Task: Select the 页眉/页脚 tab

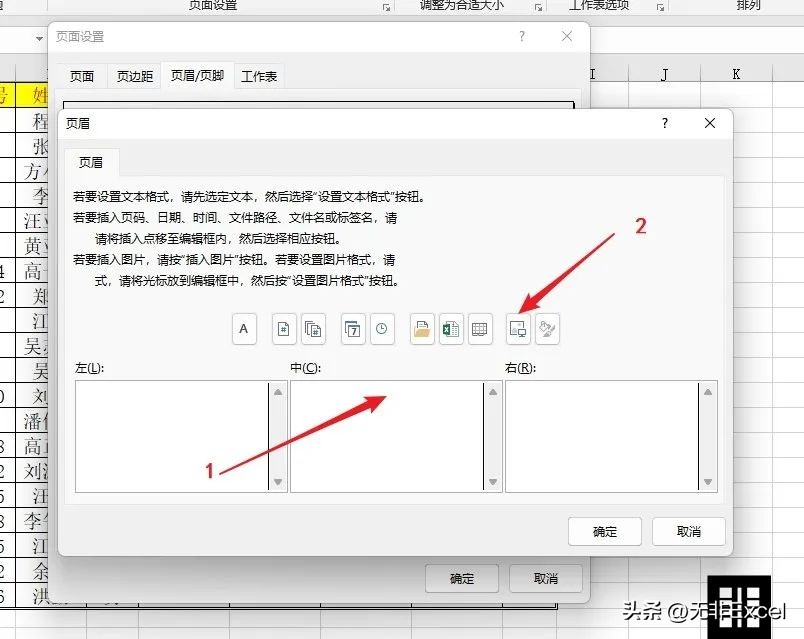Action: coord(197,75)
